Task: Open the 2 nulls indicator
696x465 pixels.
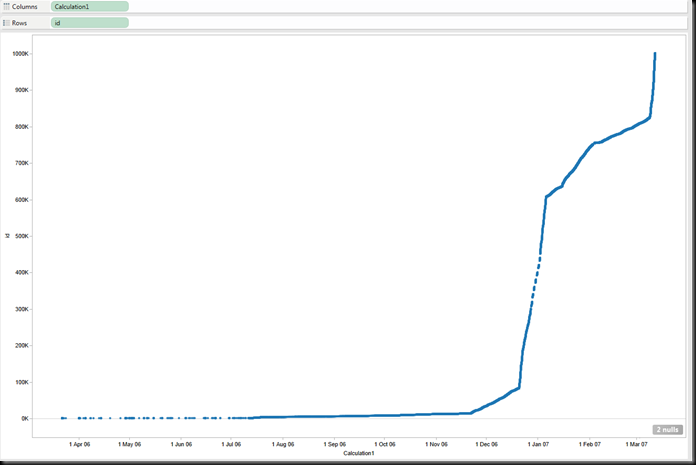Action: tap(668, 430)
